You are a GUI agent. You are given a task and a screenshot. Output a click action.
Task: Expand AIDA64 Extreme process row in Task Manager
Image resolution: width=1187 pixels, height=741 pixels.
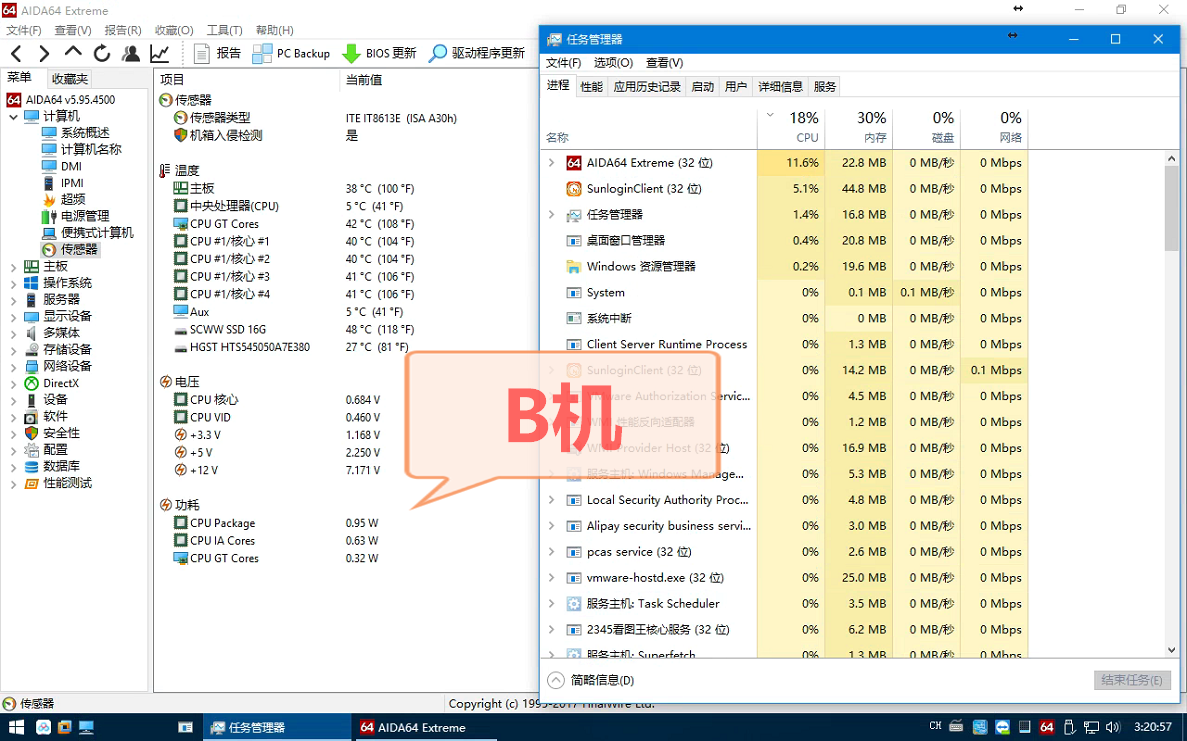pos(552,163)
